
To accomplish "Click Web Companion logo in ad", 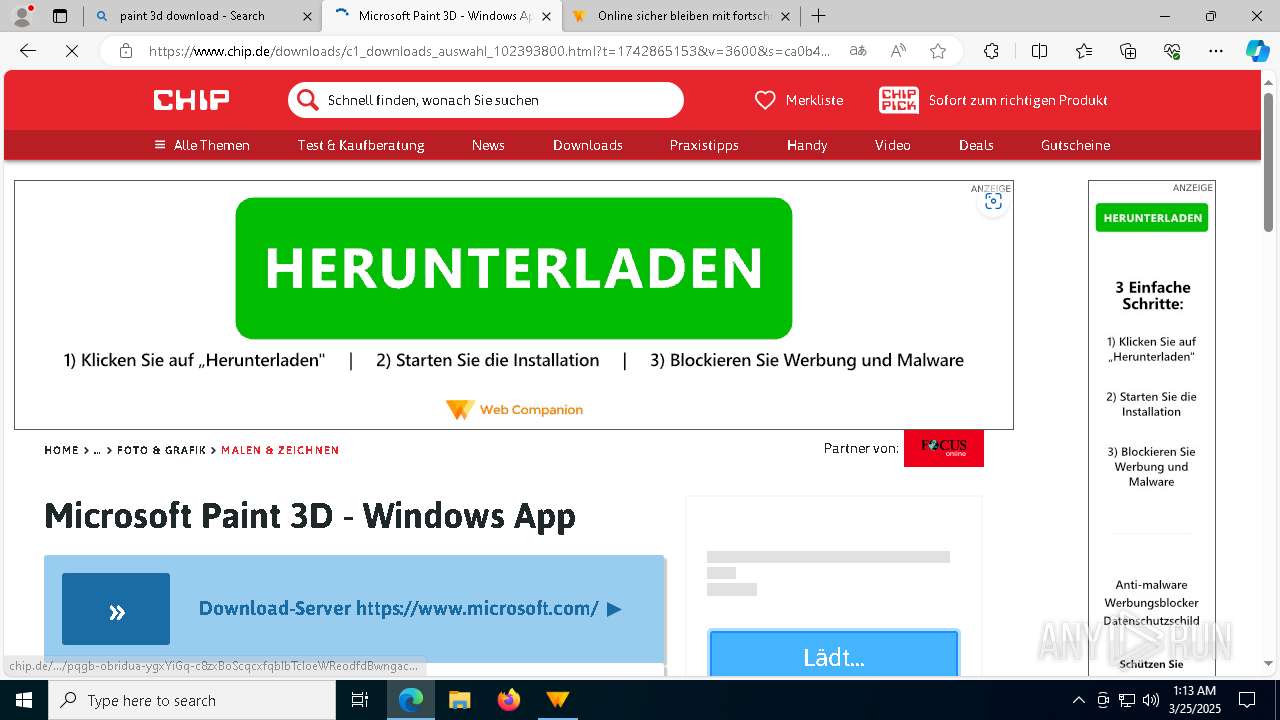I will click(514, 410).
